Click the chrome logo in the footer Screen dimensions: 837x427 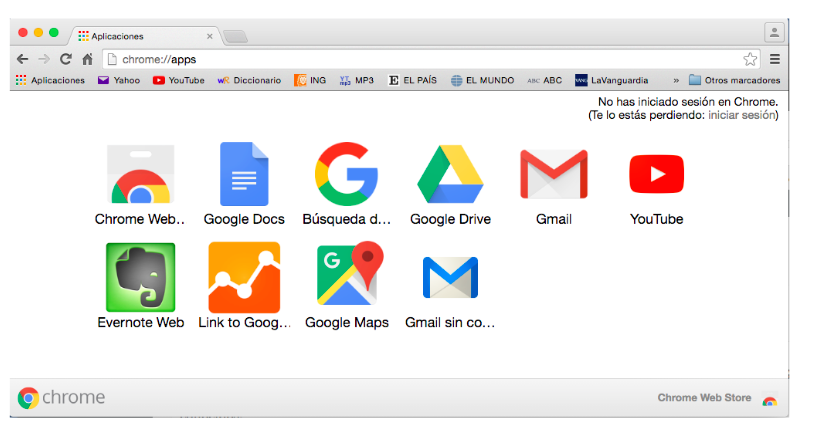[61, 398]
